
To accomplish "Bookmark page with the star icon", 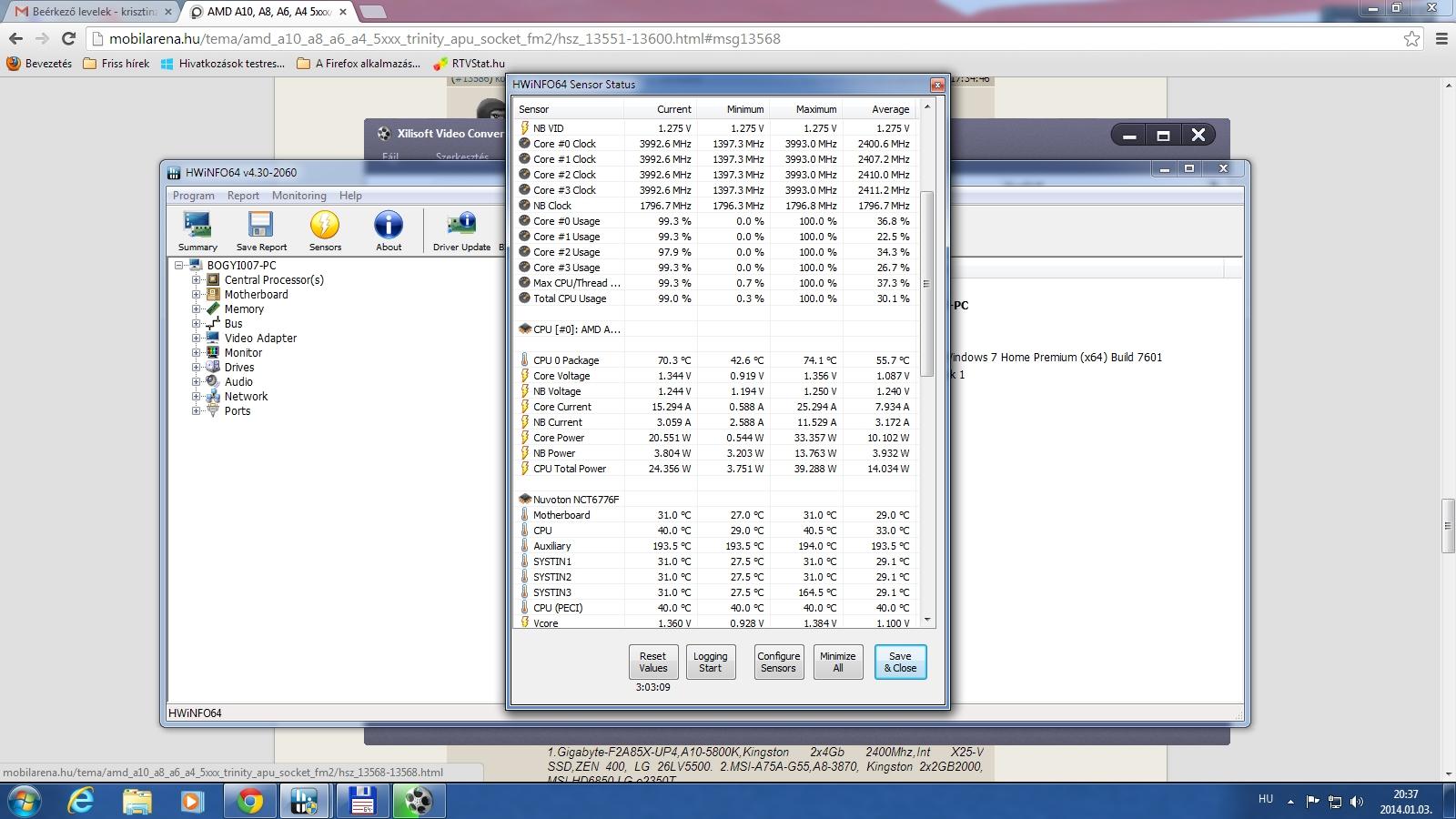I will [x=1411, y=39].
